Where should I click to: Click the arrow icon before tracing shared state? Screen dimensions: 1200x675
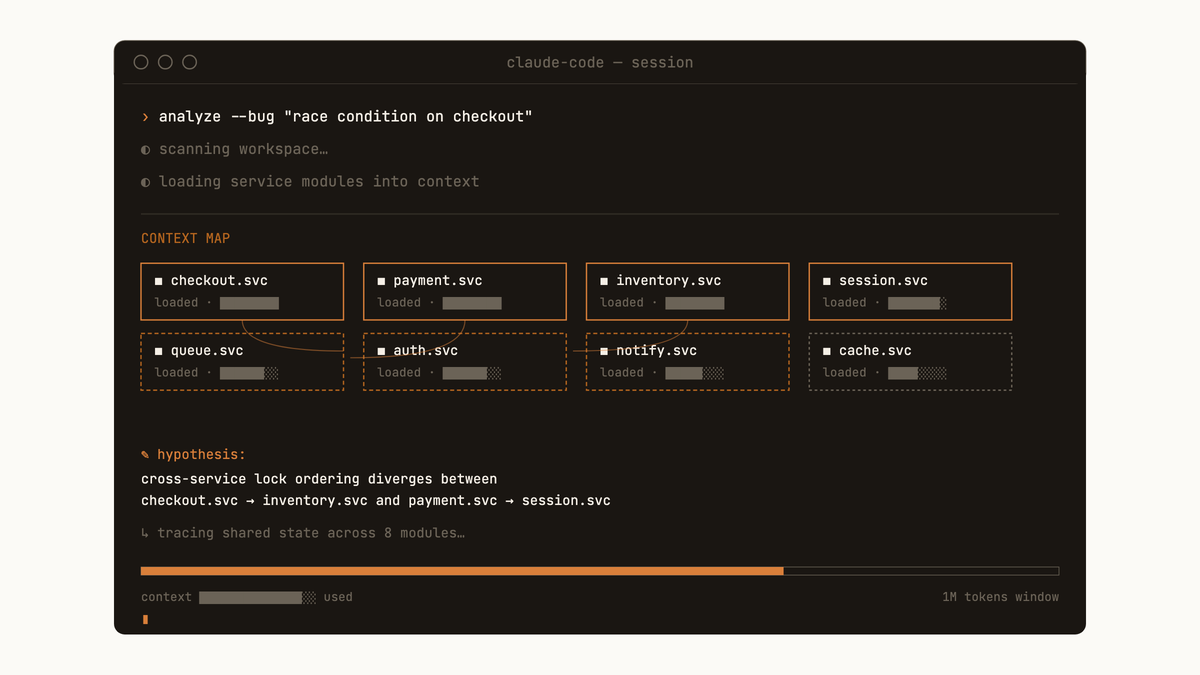[146, 533]
